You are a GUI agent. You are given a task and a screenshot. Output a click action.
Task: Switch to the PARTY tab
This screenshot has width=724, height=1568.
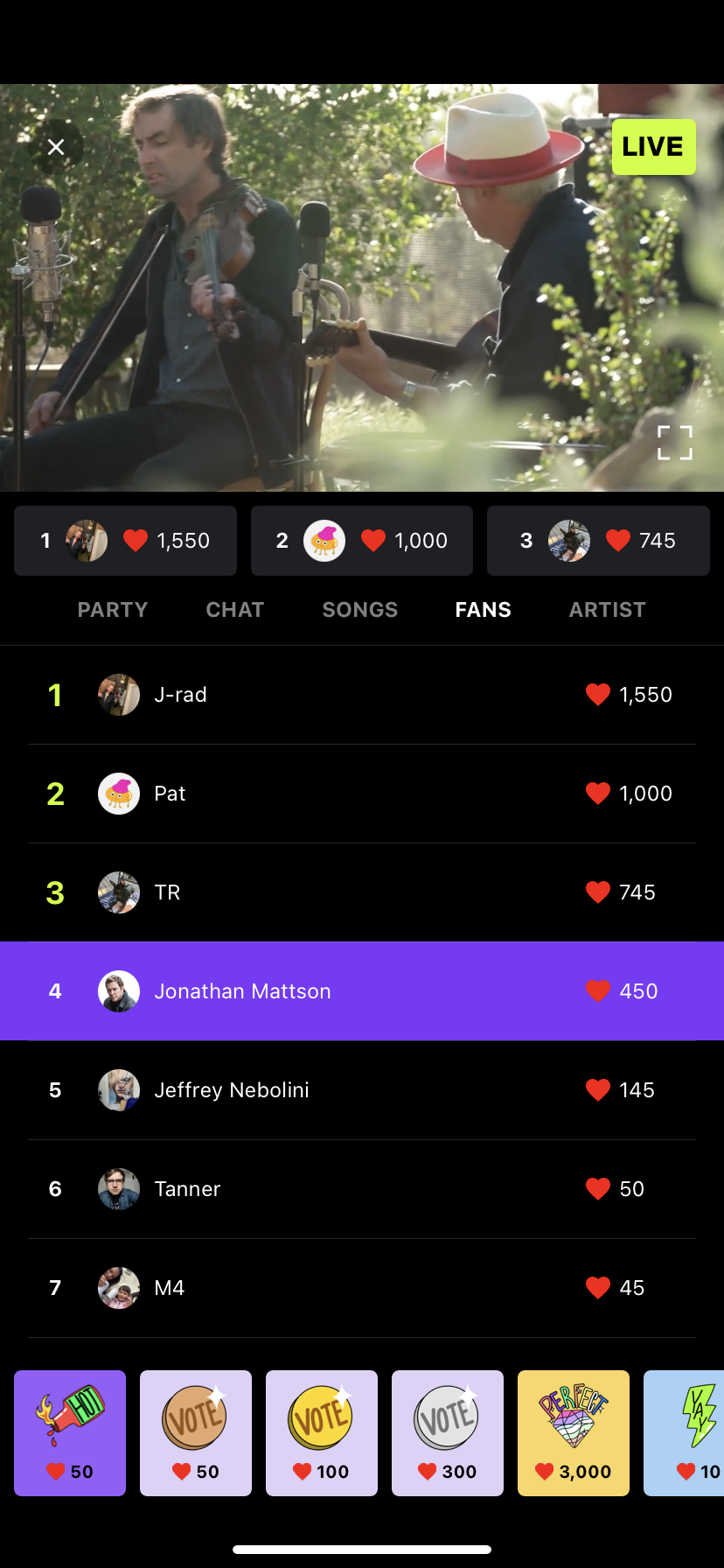tap(113, 610)
